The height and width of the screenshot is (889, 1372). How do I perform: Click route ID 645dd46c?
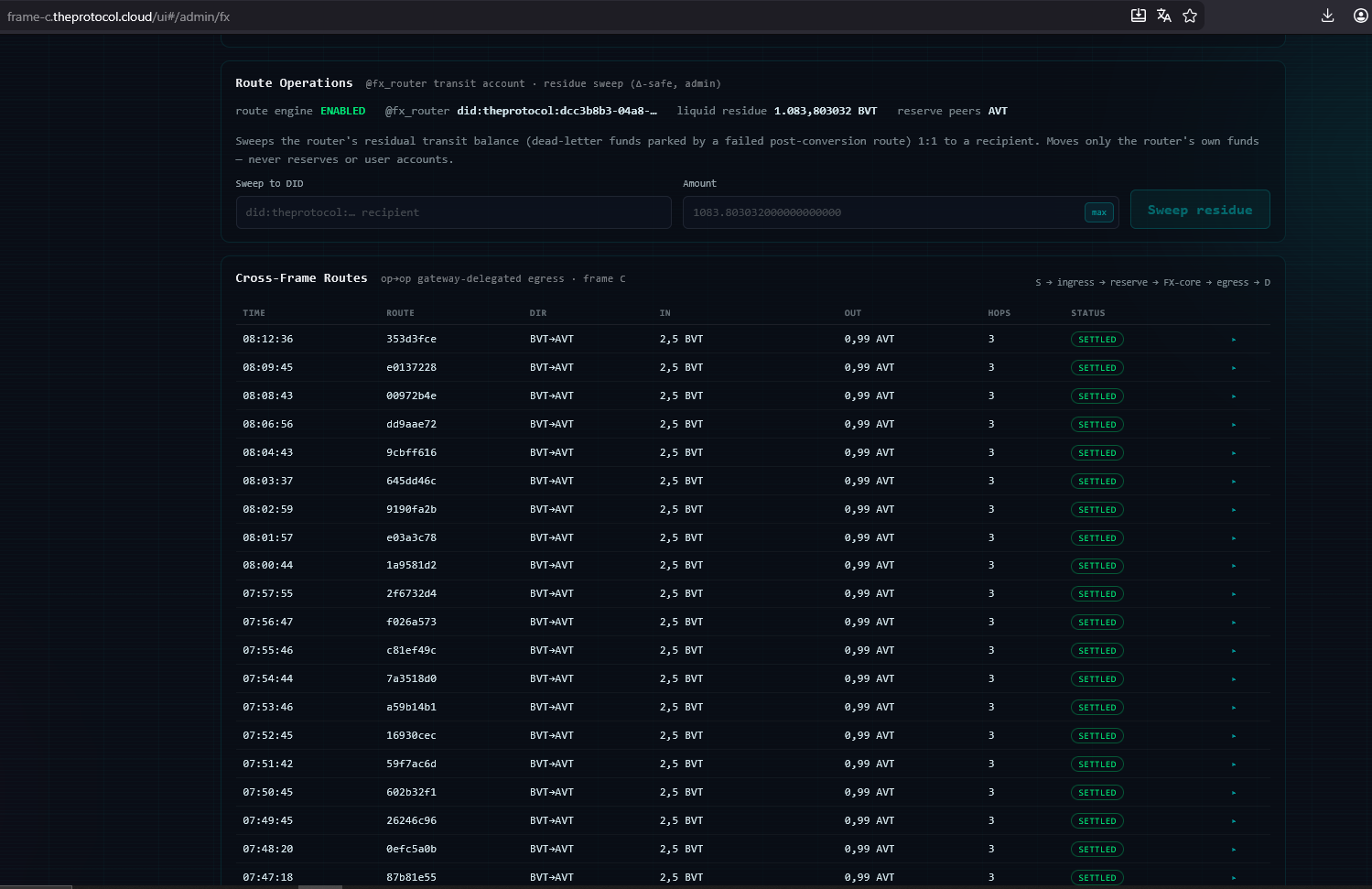click(411, 482)
